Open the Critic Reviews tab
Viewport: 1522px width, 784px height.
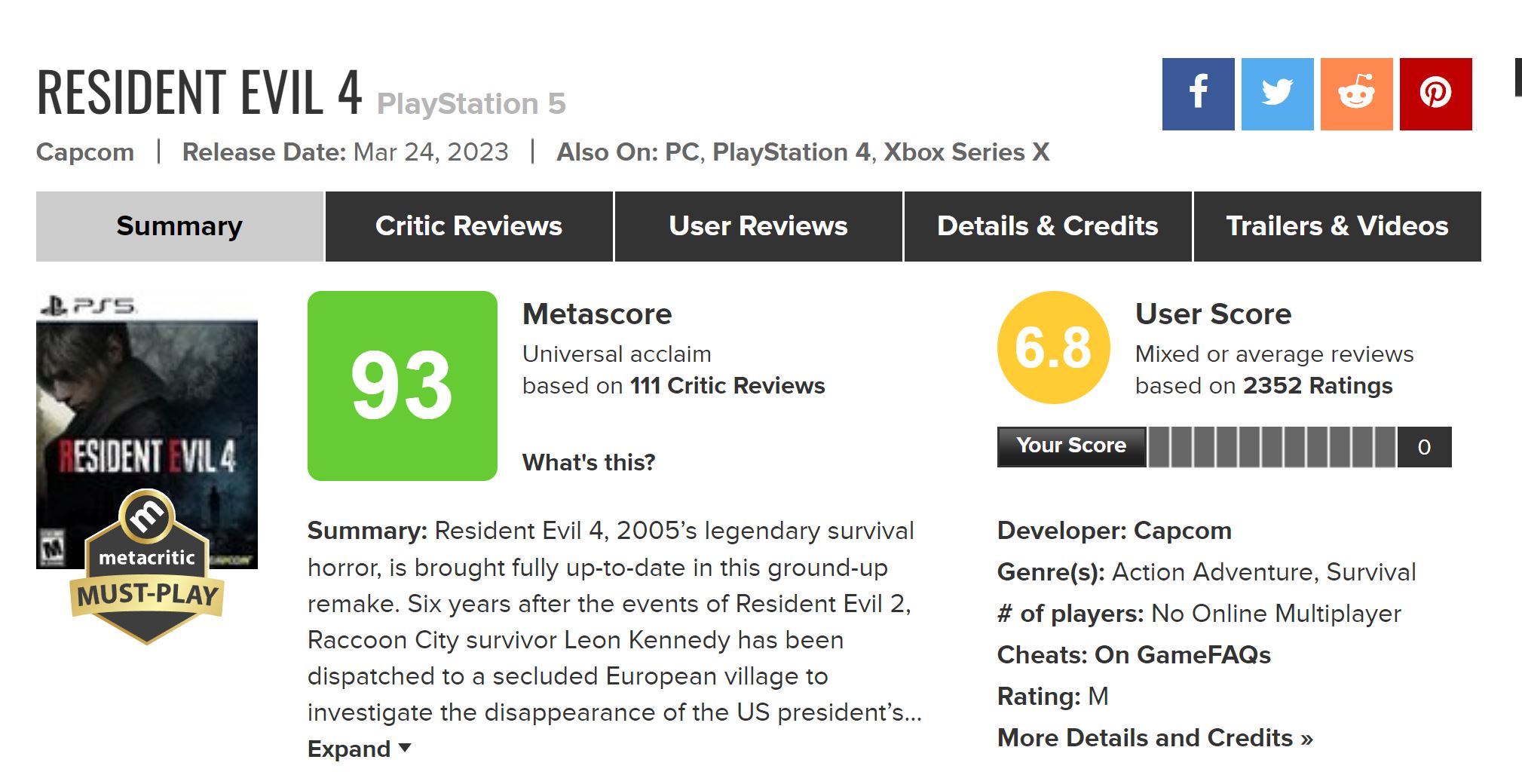(x=469, y=226)
